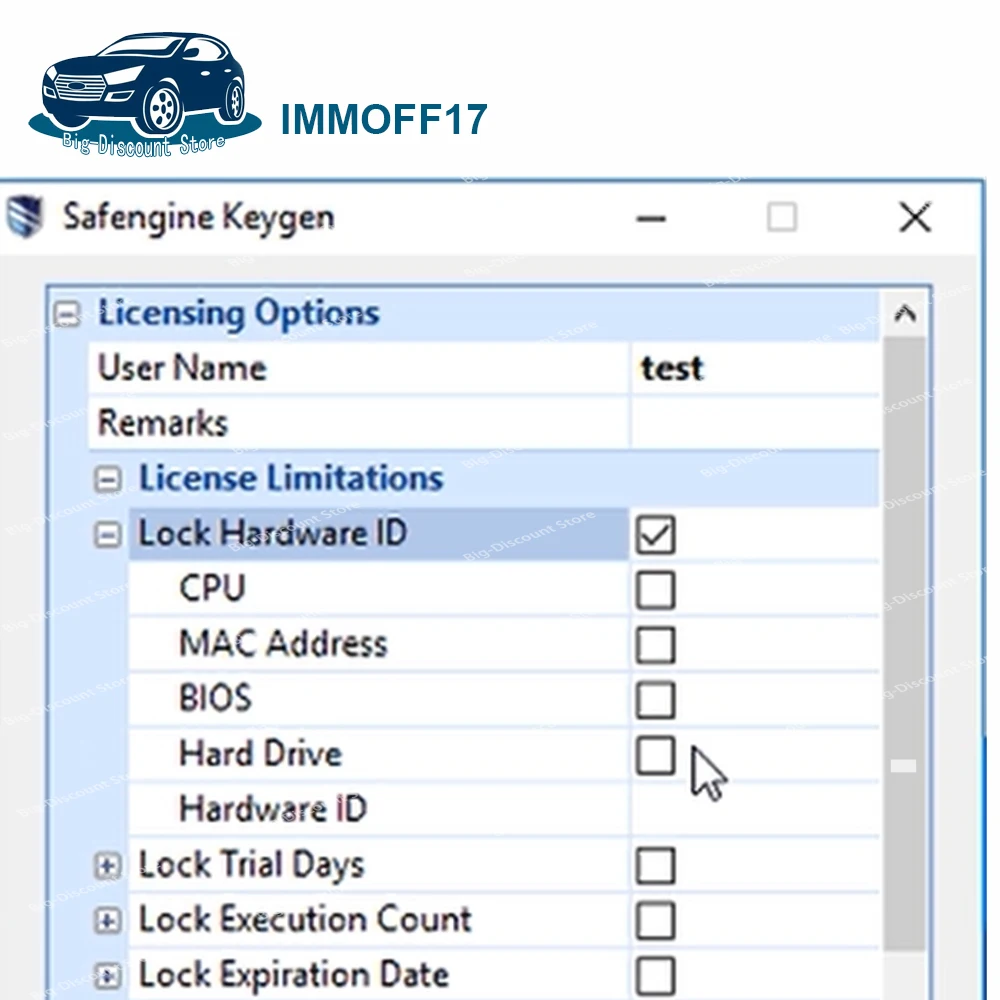Click the Safengine shield icon in title bar
The height and width of the screenshot is (1000, 1000).
(25, 217)
